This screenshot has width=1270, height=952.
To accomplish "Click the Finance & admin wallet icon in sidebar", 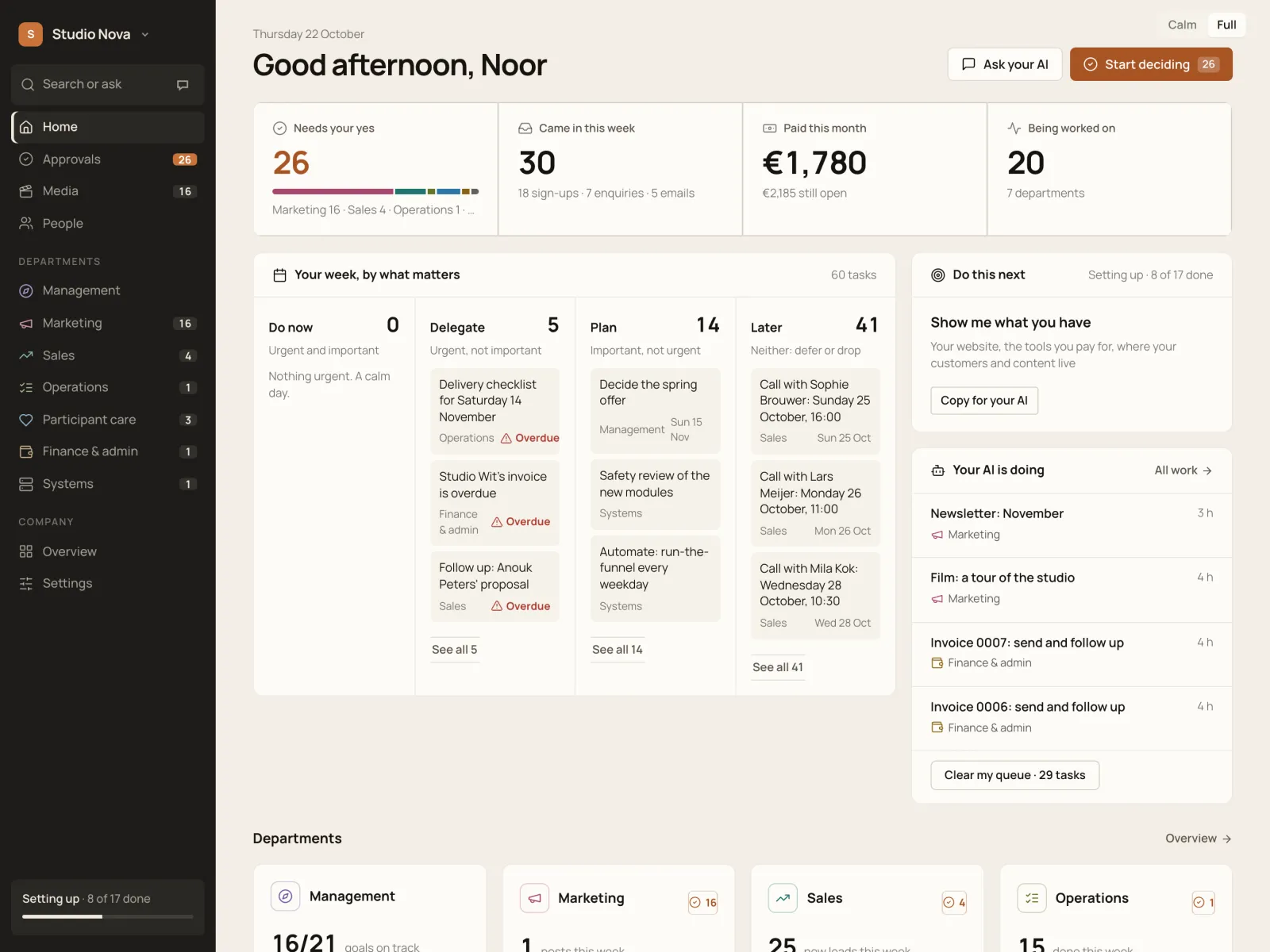I will [26, 451].
